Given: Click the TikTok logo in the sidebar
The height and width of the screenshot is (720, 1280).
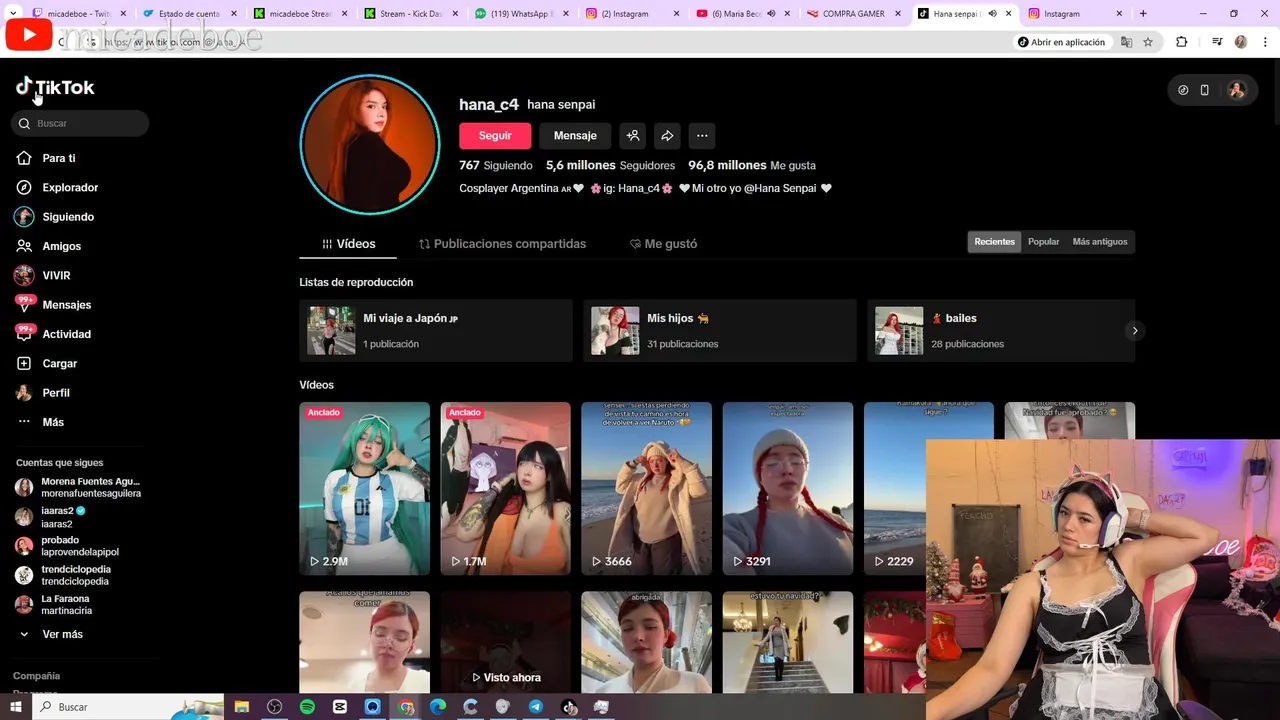Looking at the screenshot, I should tap(55, 87).
